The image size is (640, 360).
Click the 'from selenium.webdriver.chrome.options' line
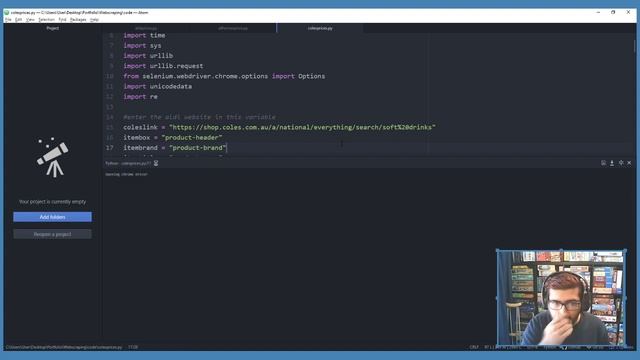(x=224, y=76)
